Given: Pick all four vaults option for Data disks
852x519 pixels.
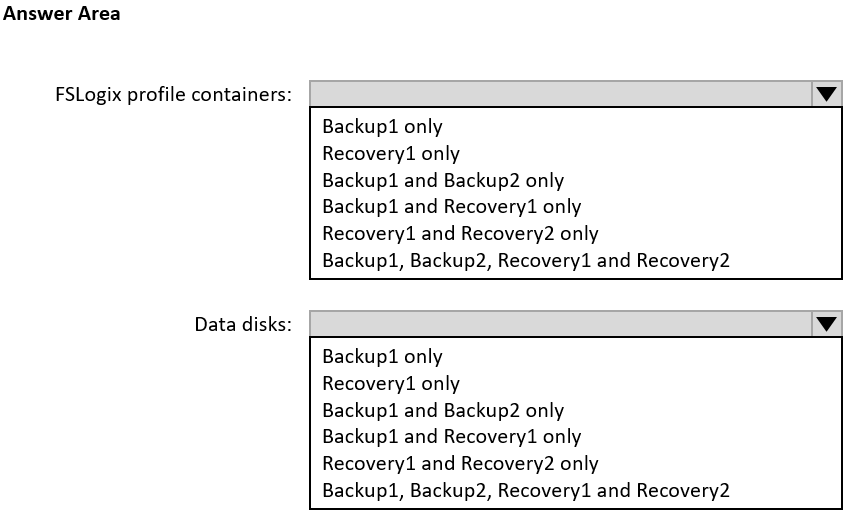Looking at the screenshot, I should pos(526,491).
